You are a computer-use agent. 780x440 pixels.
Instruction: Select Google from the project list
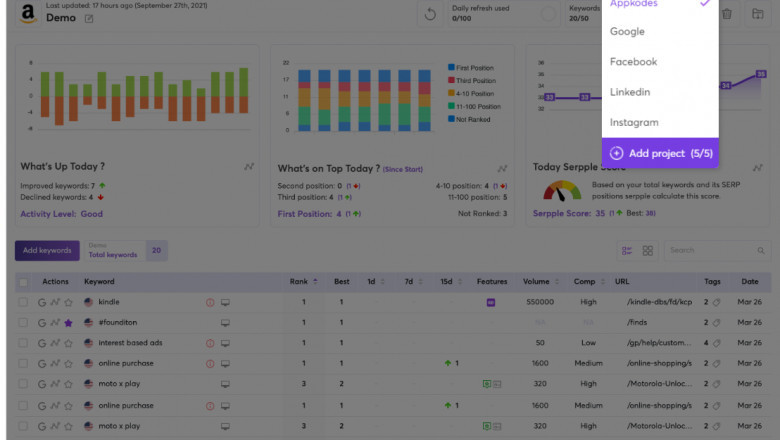(x=627, y=32)
